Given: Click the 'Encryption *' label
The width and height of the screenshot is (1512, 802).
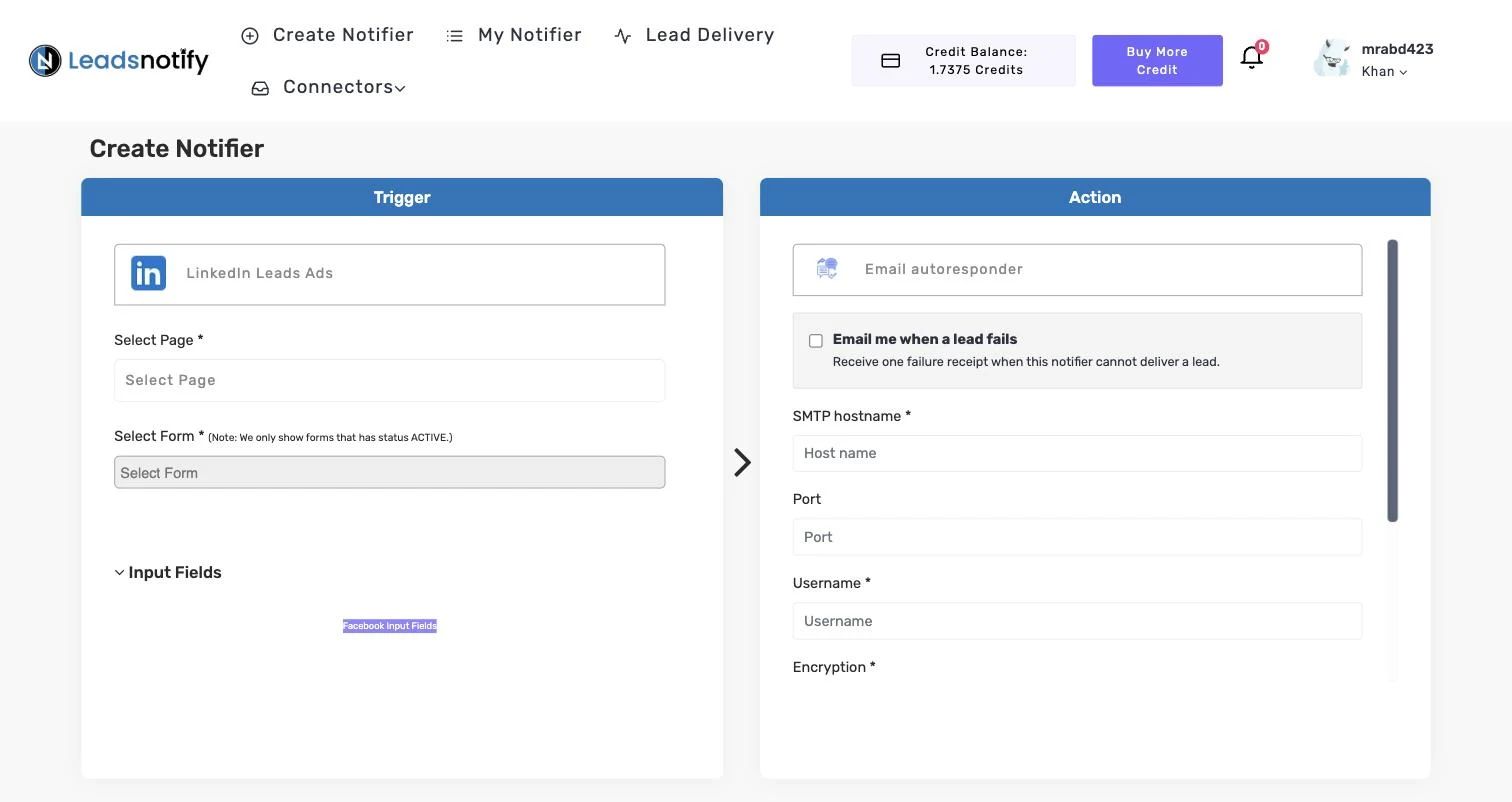Looking at the screenshot, I should pyautogui.click(x=834, y=667).
